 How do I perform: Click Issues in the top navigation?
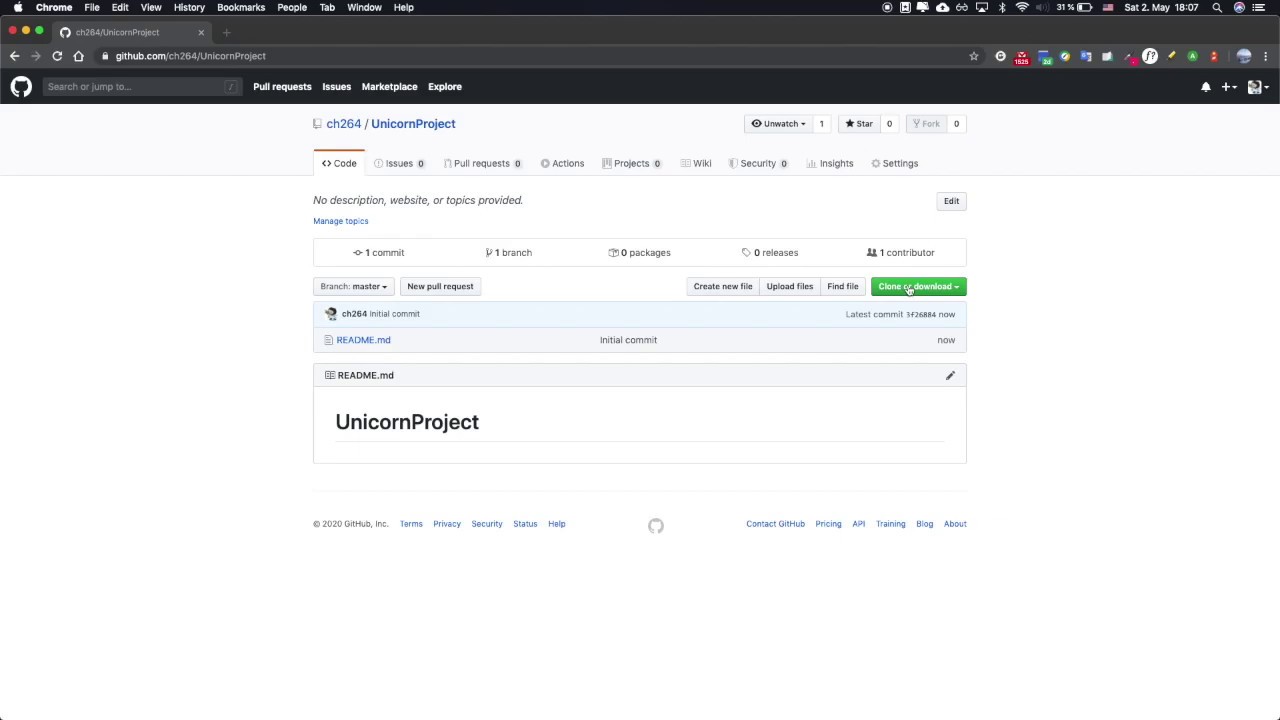336,87
